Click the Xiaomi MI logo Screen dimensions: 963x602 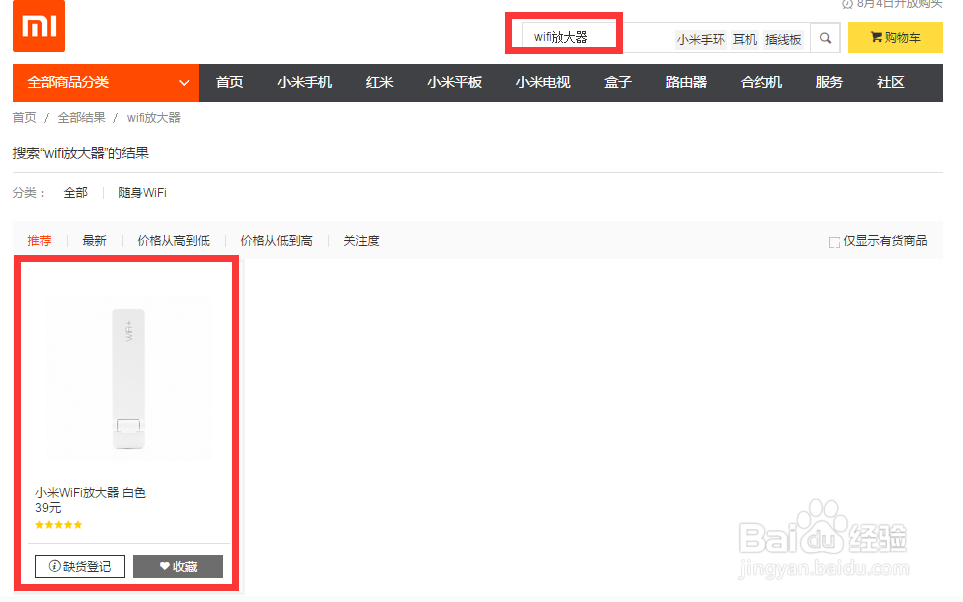coord(39,26)
